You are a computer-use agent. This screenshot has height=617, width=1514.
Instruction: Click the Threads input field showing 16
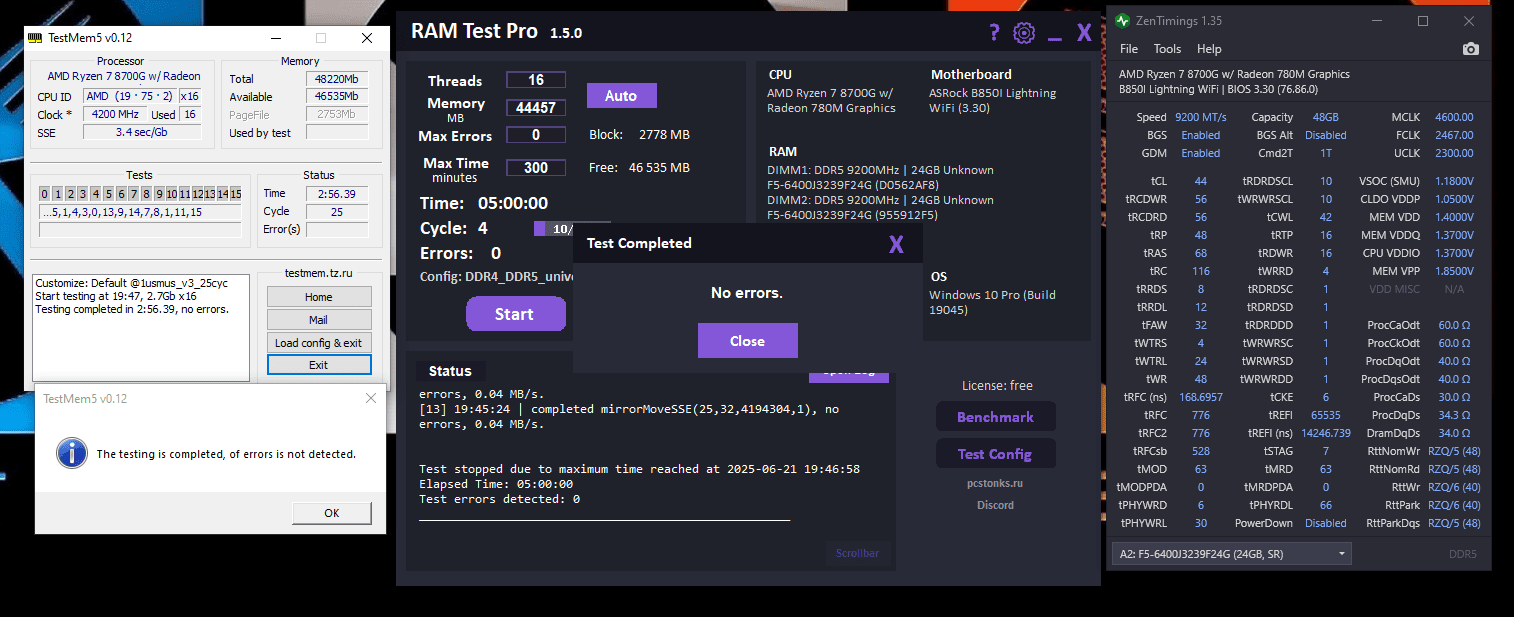click(536, 80)
